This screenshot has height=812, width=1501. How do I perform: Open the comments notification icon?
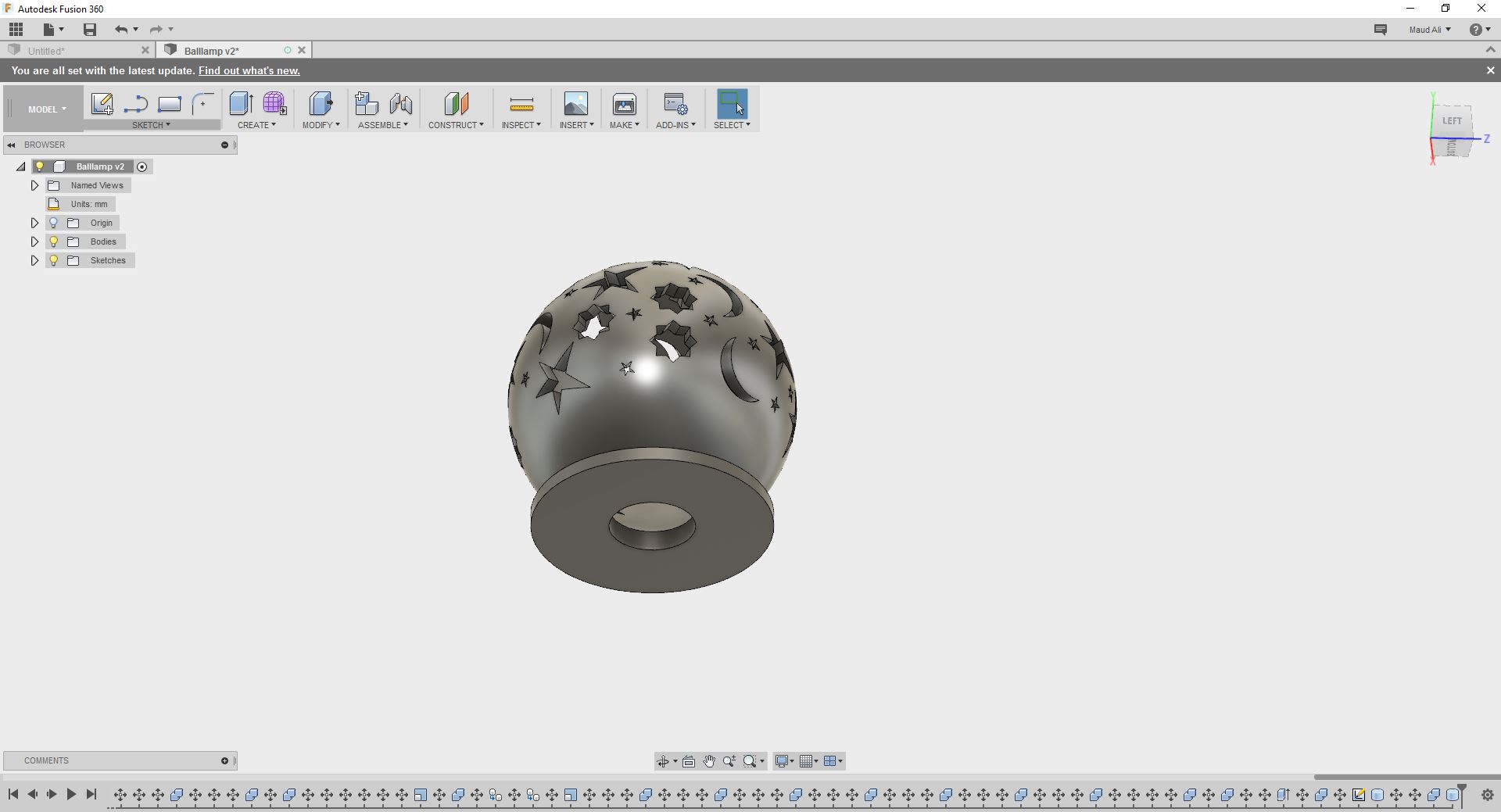point(1381,30)
